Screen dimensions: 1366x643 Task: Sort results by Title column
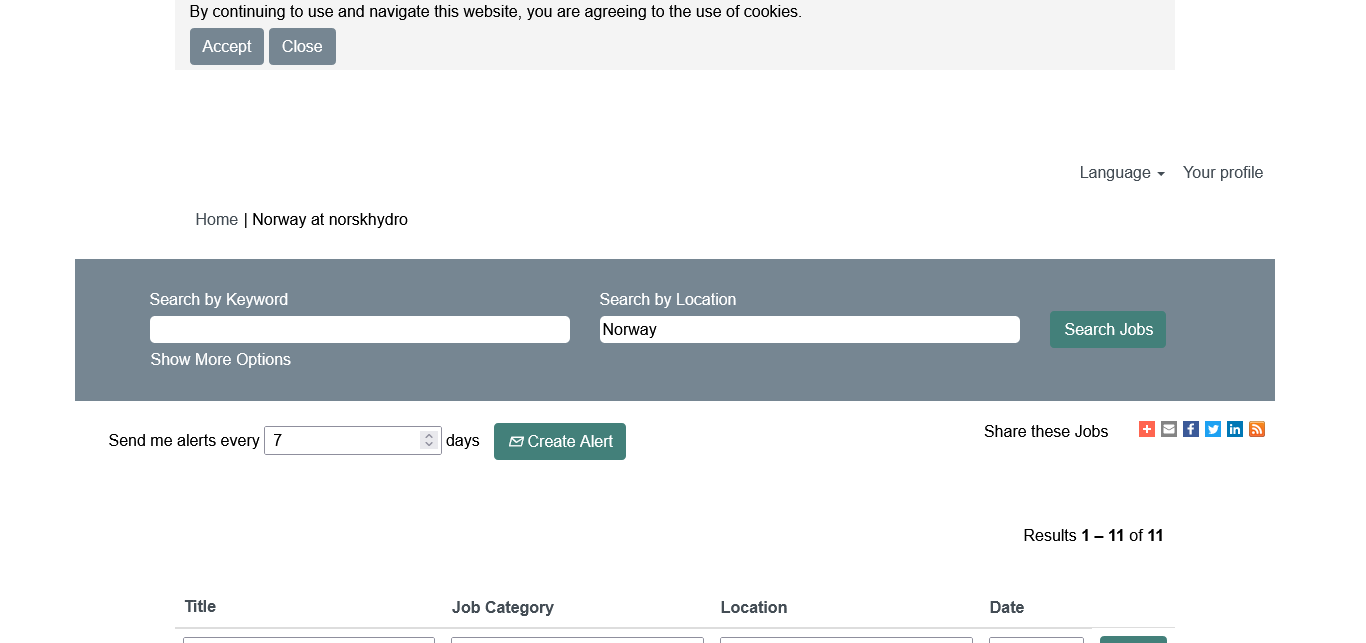[x=200, y=607]
